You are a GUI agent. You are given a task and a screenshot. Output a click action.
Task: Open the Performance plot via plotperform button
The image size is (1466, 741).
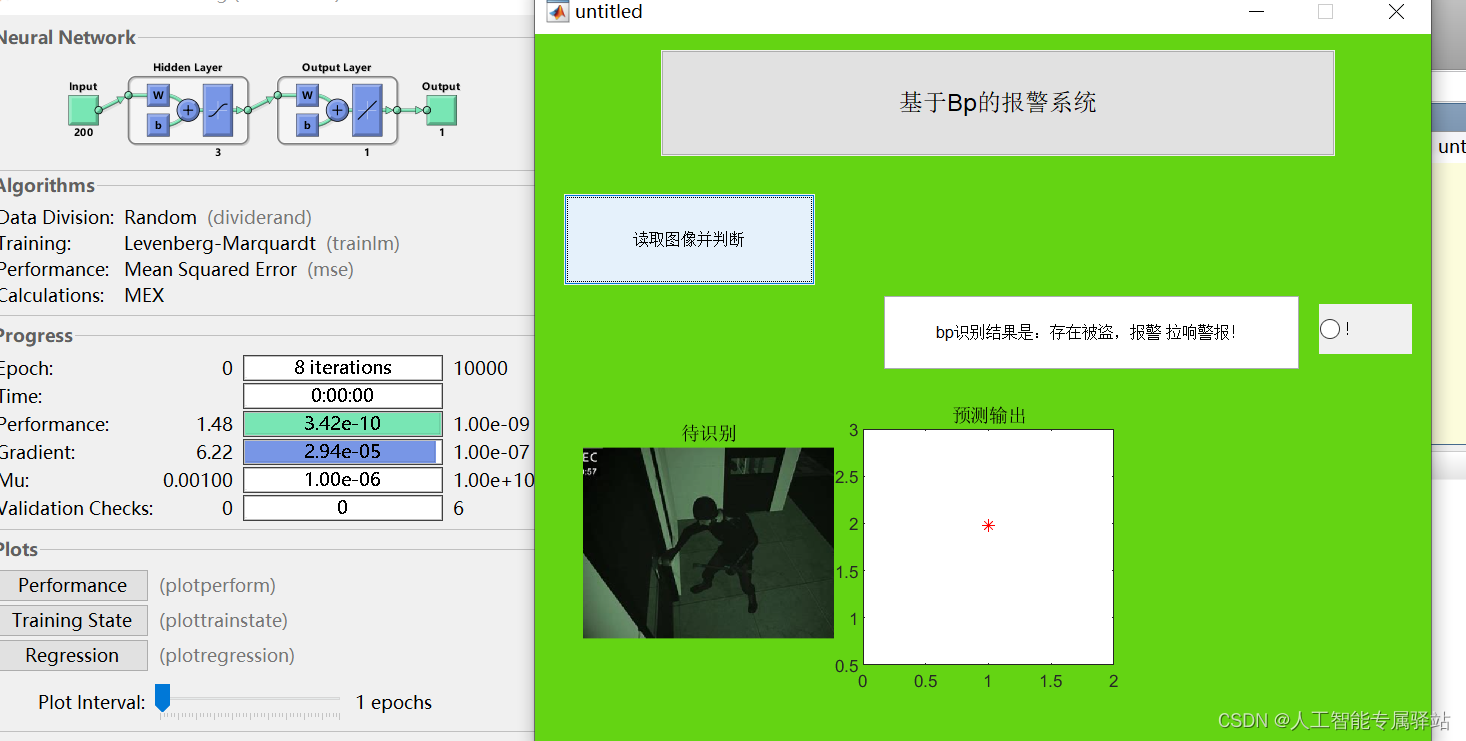point(73,585)
